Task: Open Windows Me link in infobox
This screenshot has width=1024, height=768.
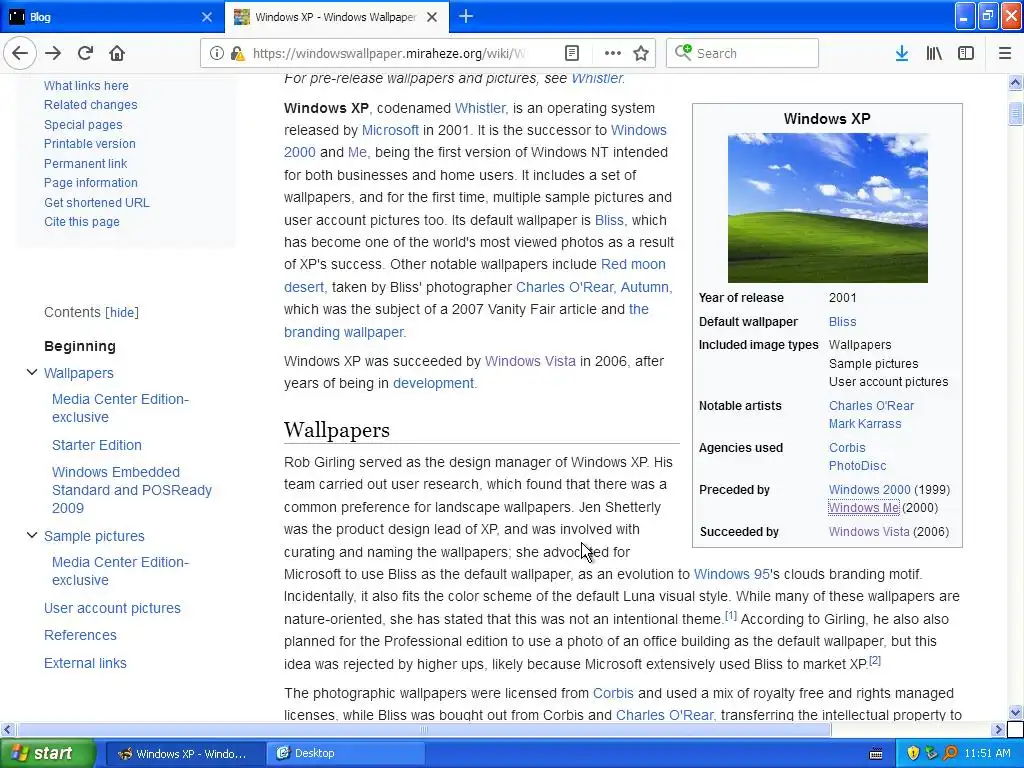Action: tap(863, 507)
